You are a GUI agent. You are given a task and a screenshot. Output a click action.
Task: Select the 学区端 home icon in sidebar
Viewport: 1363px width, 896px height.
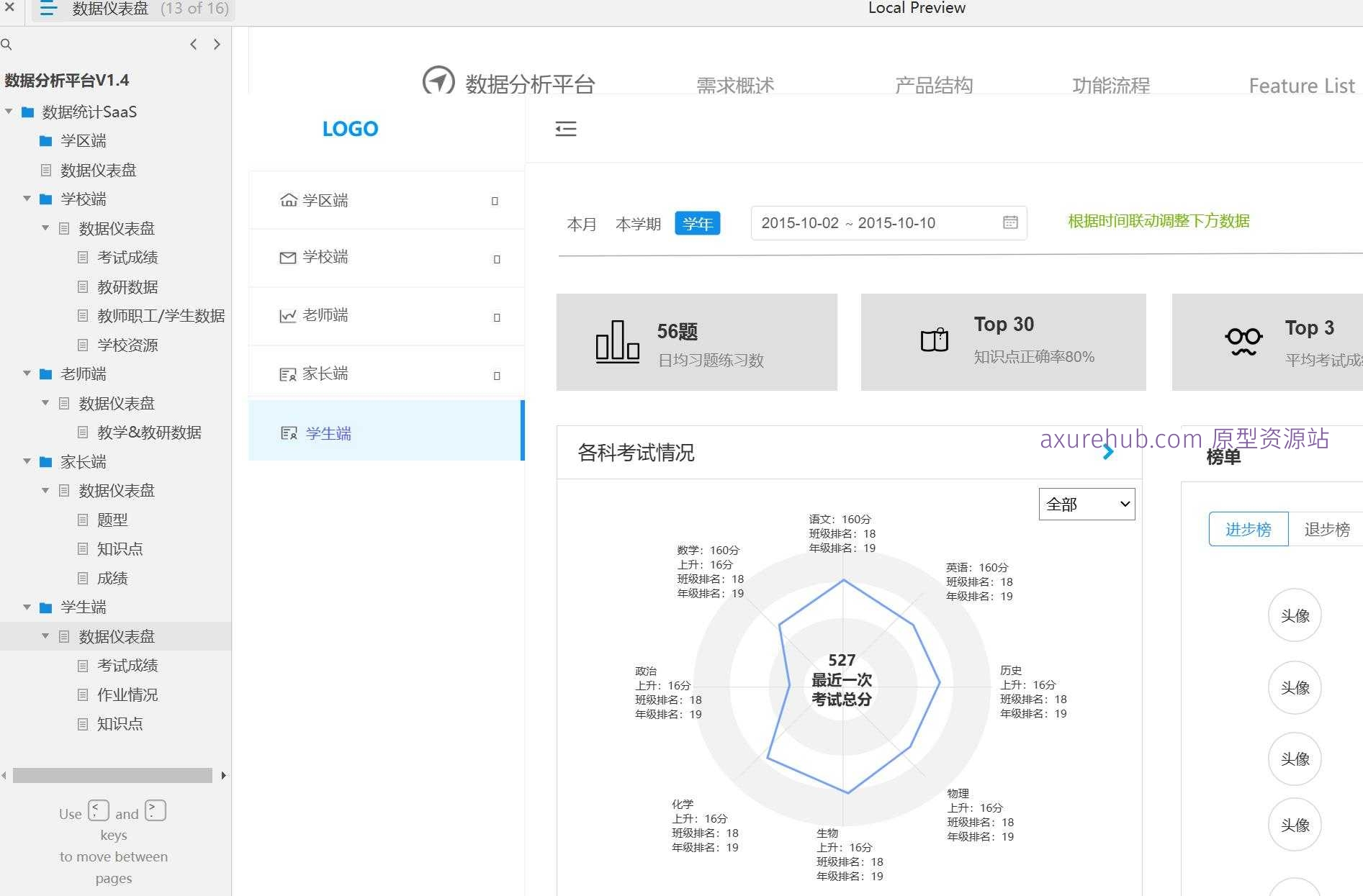(x=289, y=199)
